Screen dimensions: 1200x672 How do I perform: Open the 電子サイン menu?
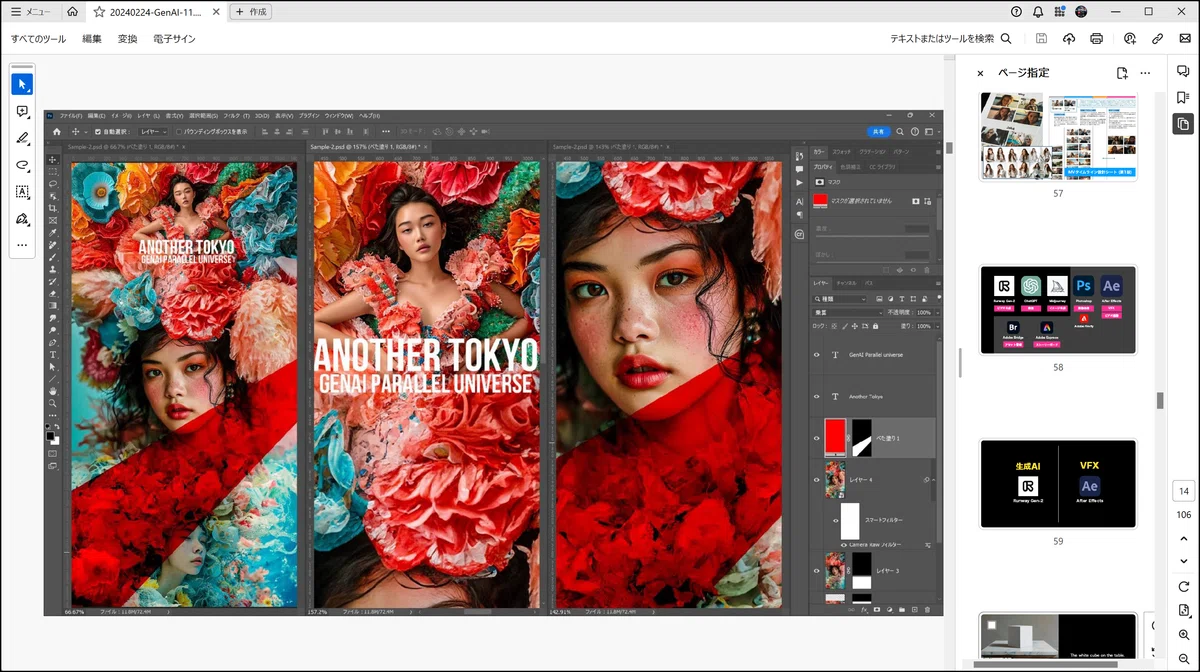[174, 39]
